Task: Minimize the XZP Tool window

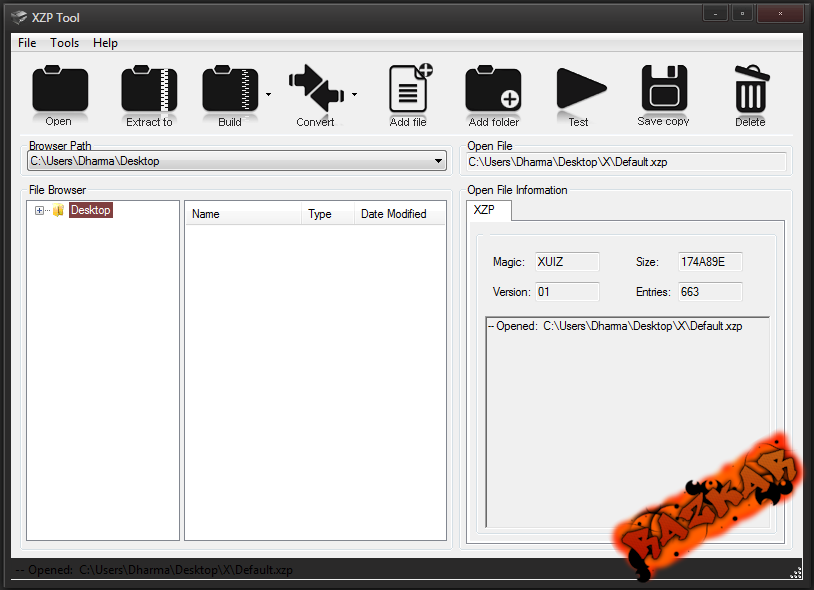Action: point(715,14)
